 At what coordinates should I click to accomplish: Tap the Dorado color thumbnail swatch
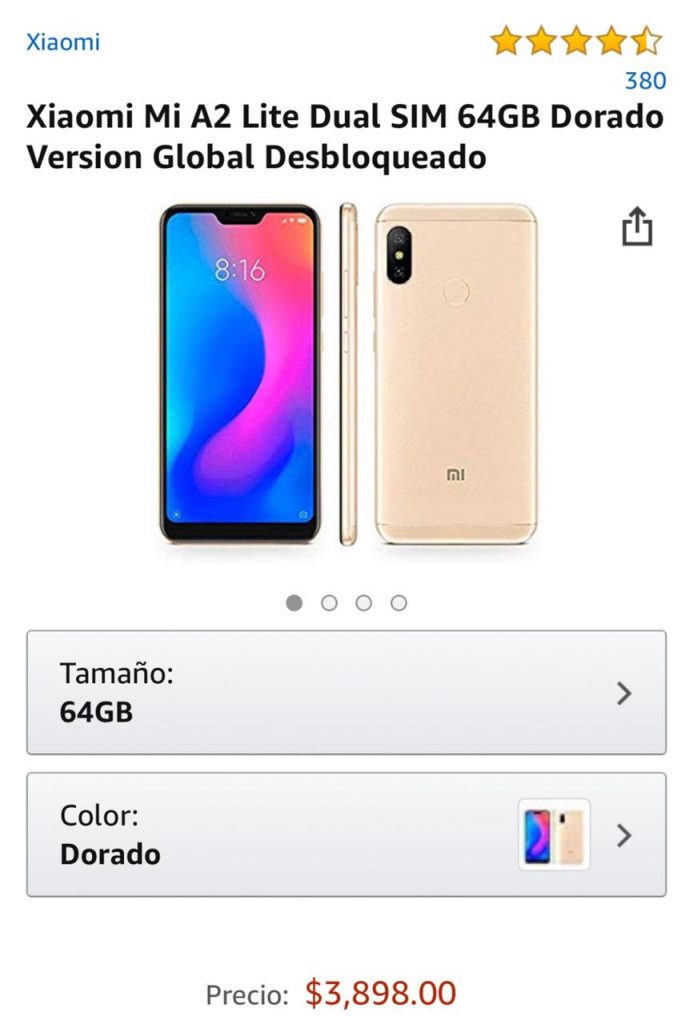(554, 835)
